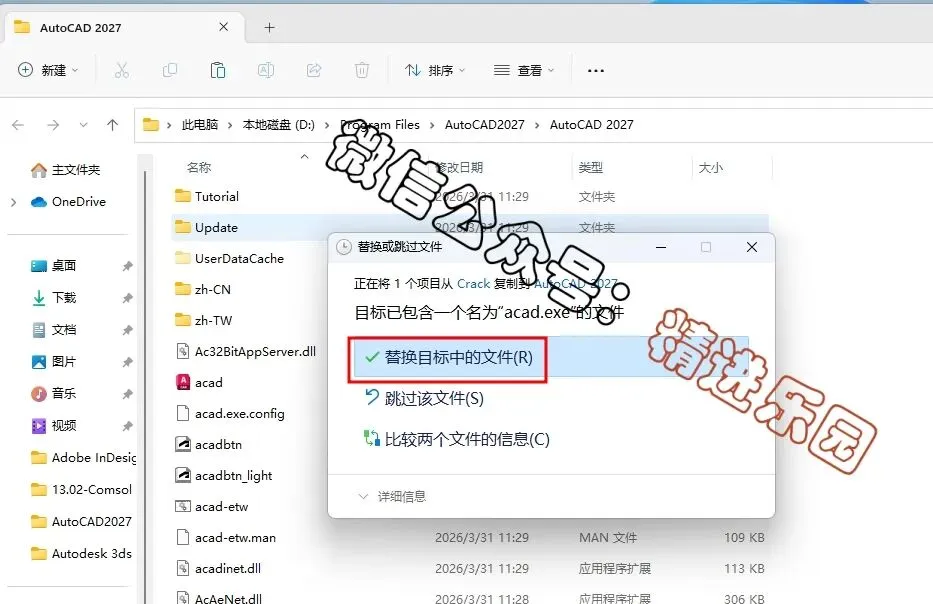Select the AutoCAD 2027 tab
The height and width of the screenshot is (604, 933).
124,27
